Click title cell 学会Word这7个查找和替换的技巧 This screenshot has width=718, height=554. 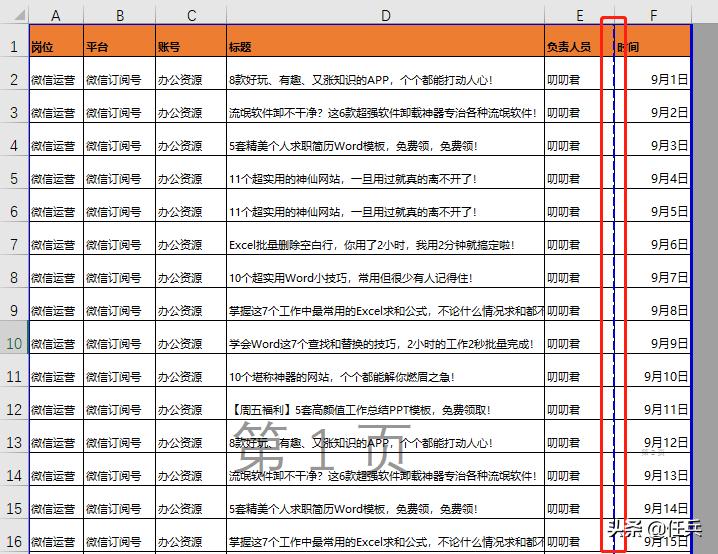click(386, 337)
